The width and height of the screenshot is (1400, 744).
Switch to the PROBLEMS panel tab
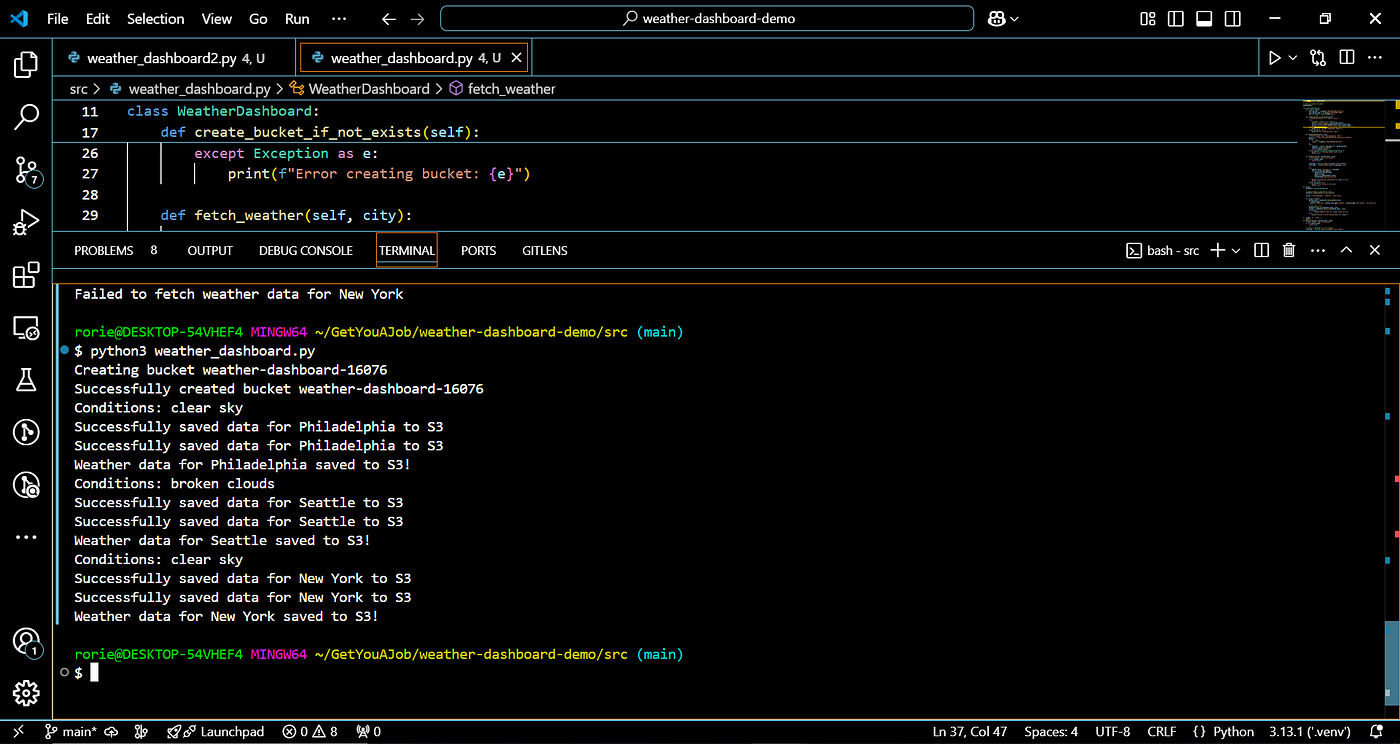click(104, 251)
